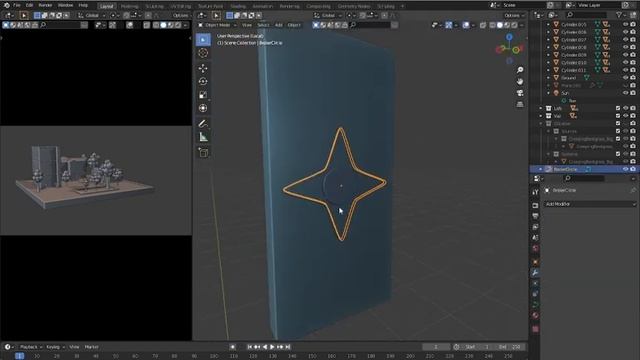Pick the Add Cube tool
Screen dimensions: 640x360
[203, 153]
